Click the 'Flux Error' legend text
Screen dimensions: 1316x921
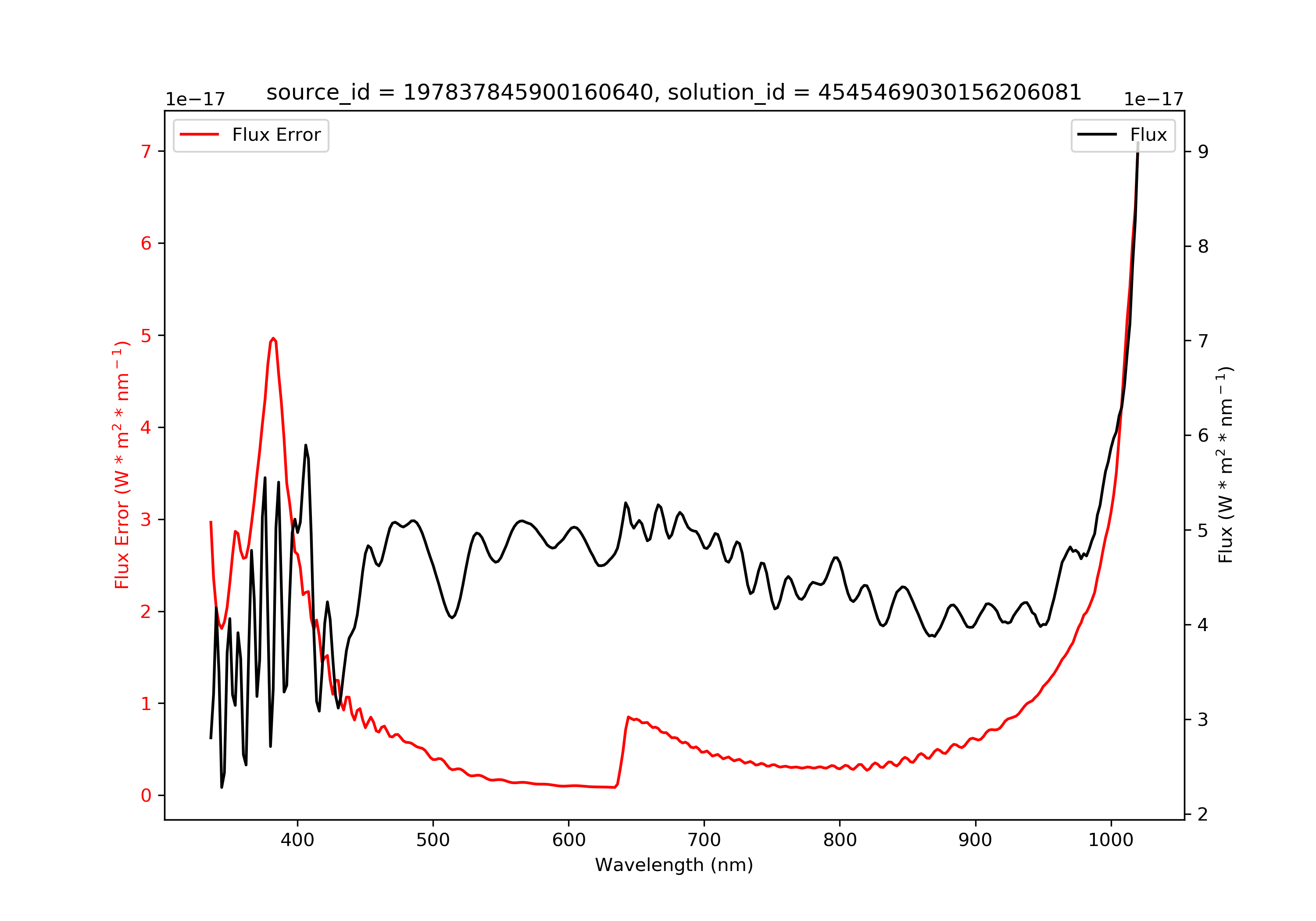click(276, 135)
